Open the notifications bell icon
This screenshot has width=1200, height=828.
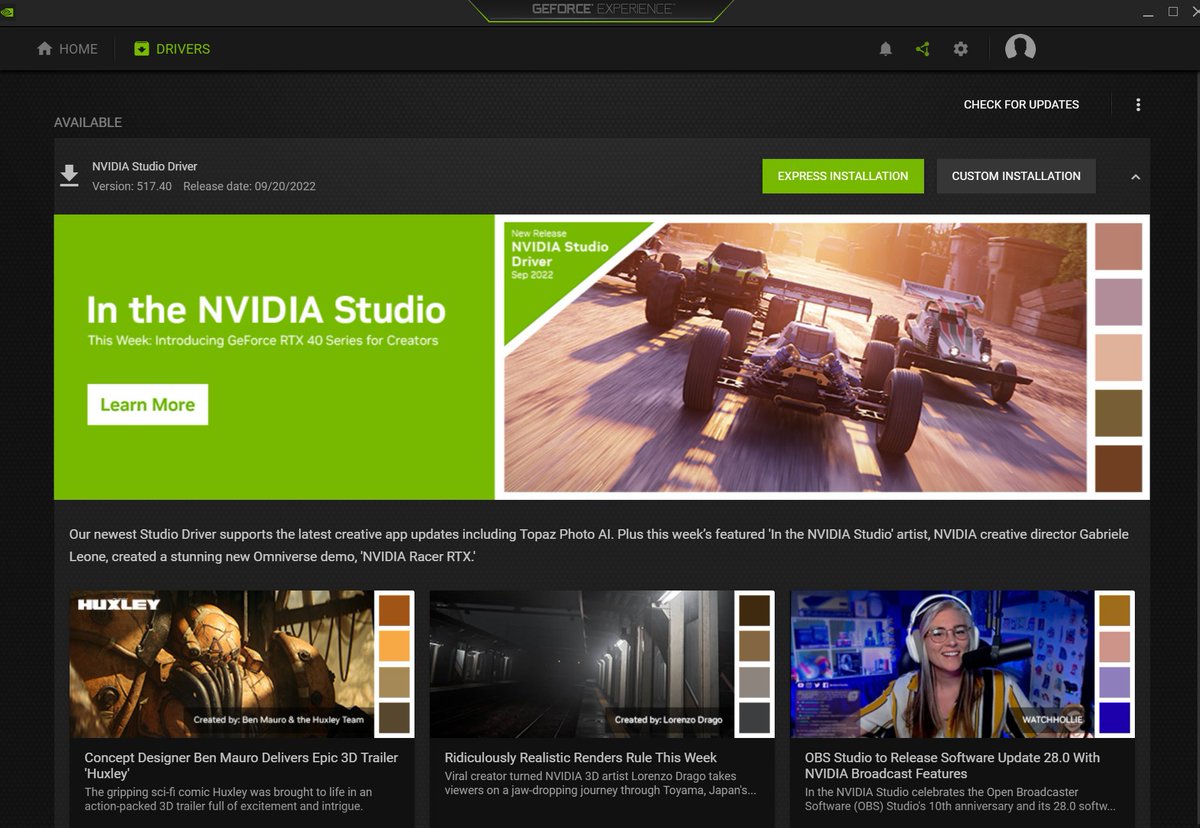pyautogui.click(x=885, y=48)
